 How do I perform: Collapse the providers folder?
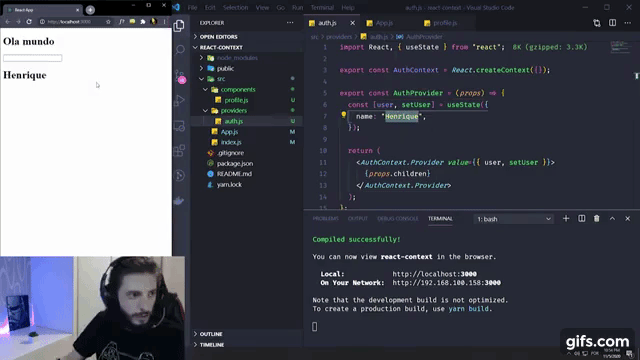(247, 111)
